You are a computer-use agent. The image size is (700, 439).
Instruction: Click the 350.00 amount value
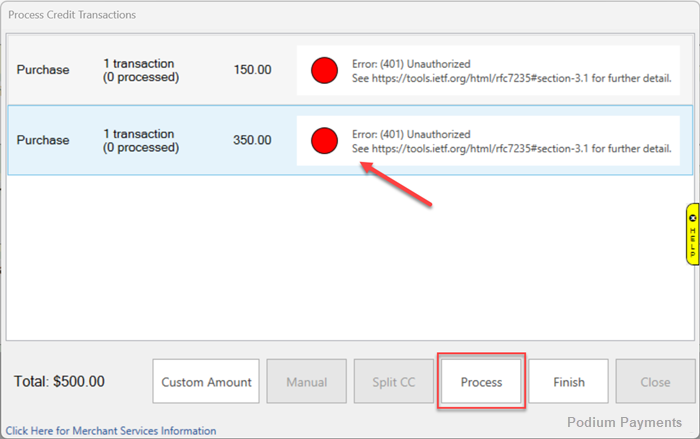252,141
